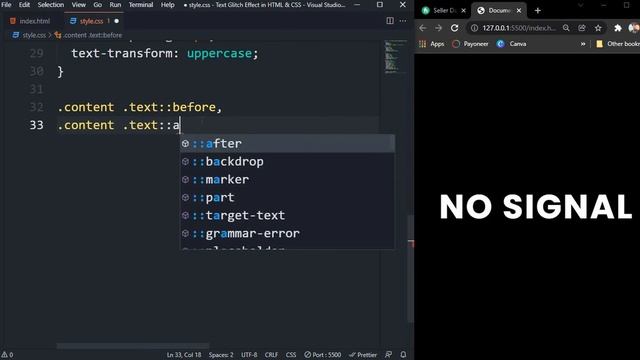The height and width of the screenshot is (360, 640).
Task: Change language mode via CSS
Action: 291,355
